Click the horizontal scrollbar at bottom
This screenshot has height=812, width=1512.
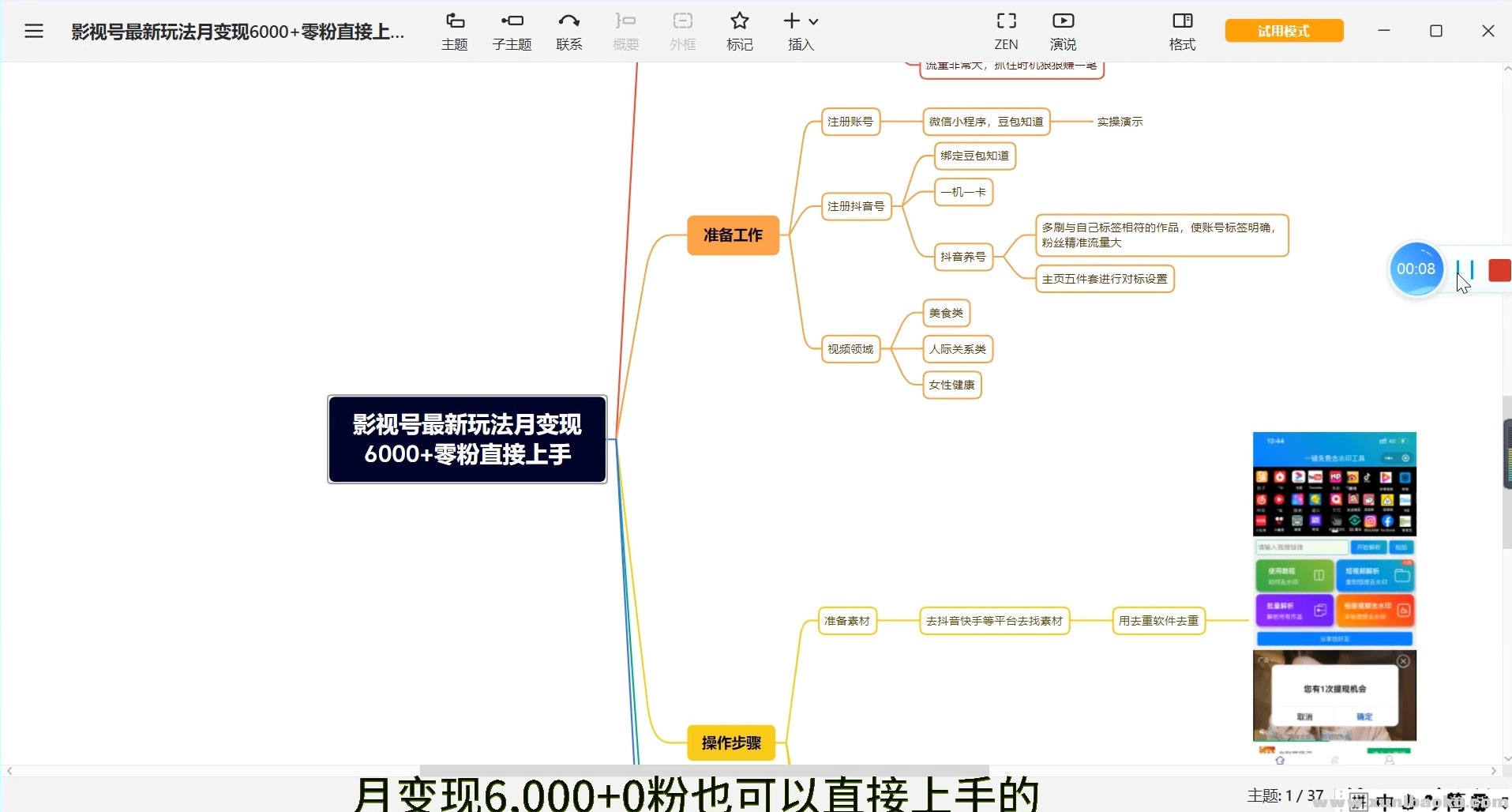(750, 770)
